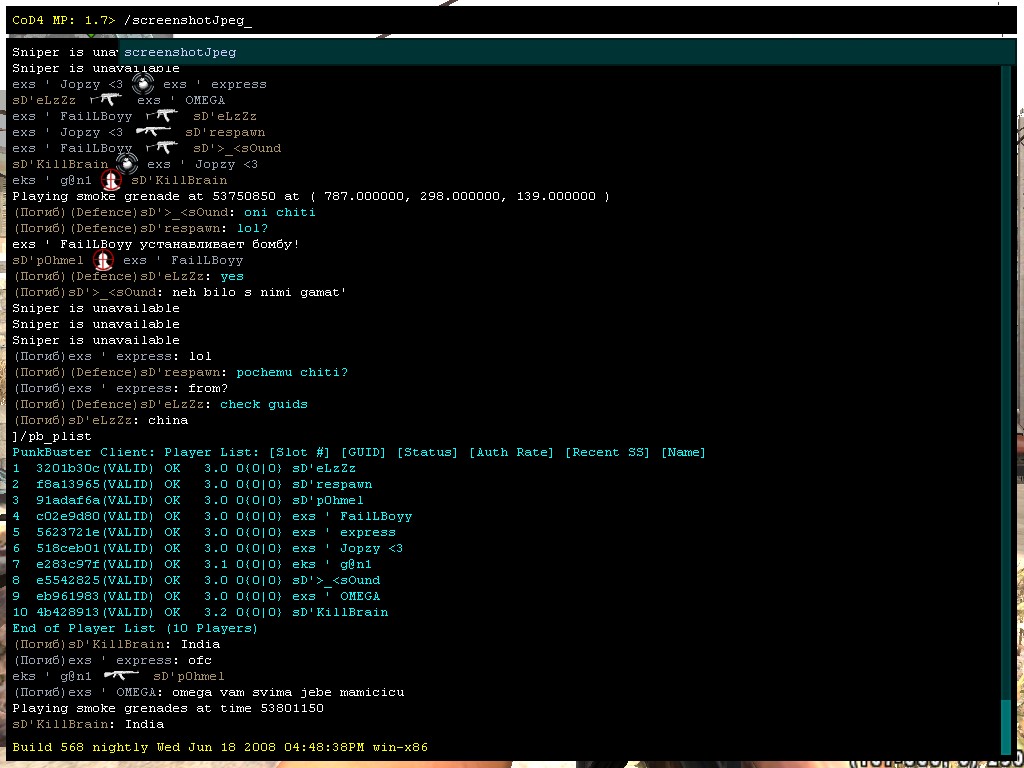Click headshot icon between g@n1 and sD'KillBrain

click(x=113, y=180)
